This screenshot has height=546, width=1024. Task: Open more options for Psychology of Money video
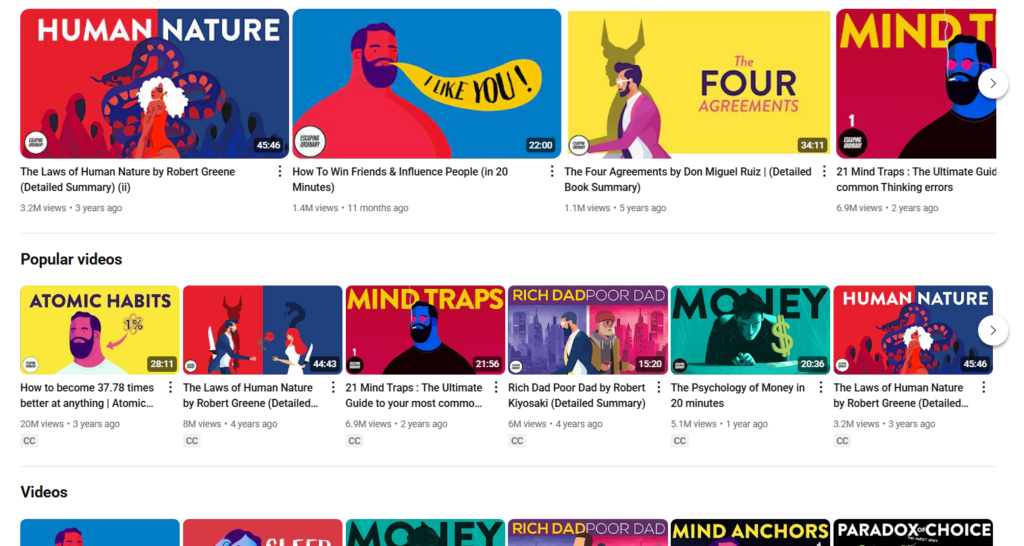[821, 387]
